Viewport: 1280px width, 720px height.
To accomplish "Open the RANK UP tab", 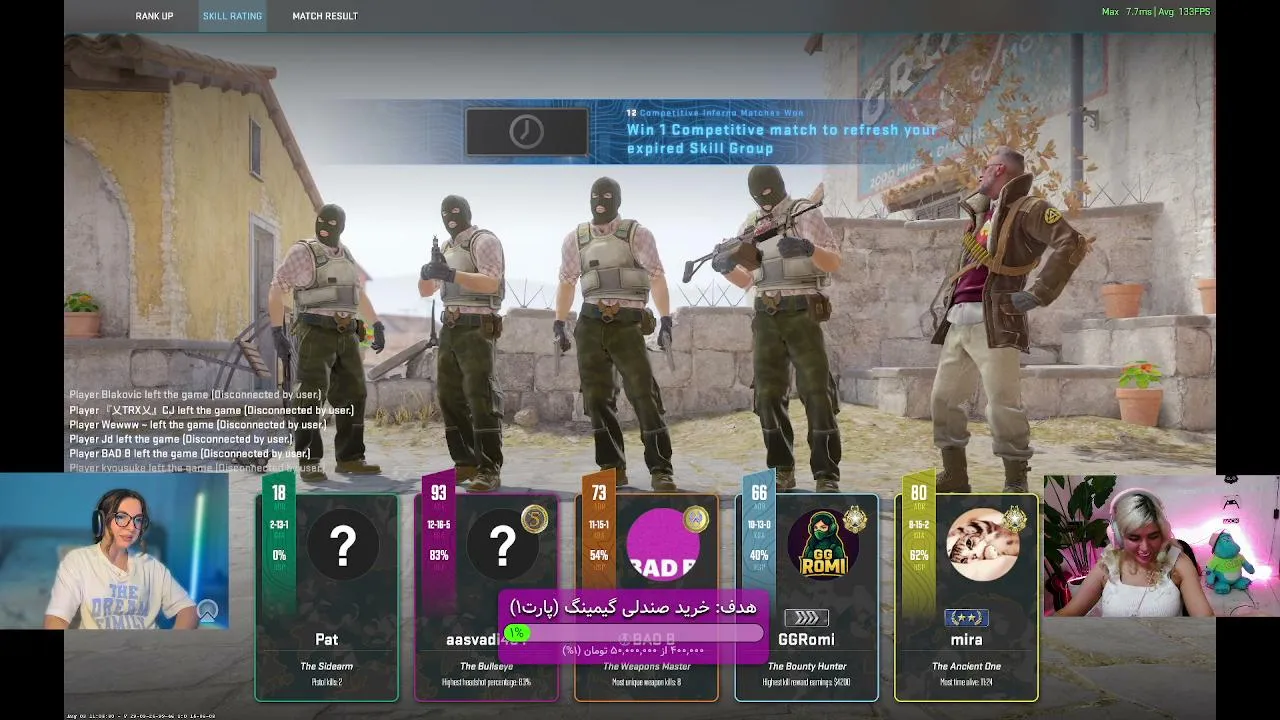I will tap(154, 16).
